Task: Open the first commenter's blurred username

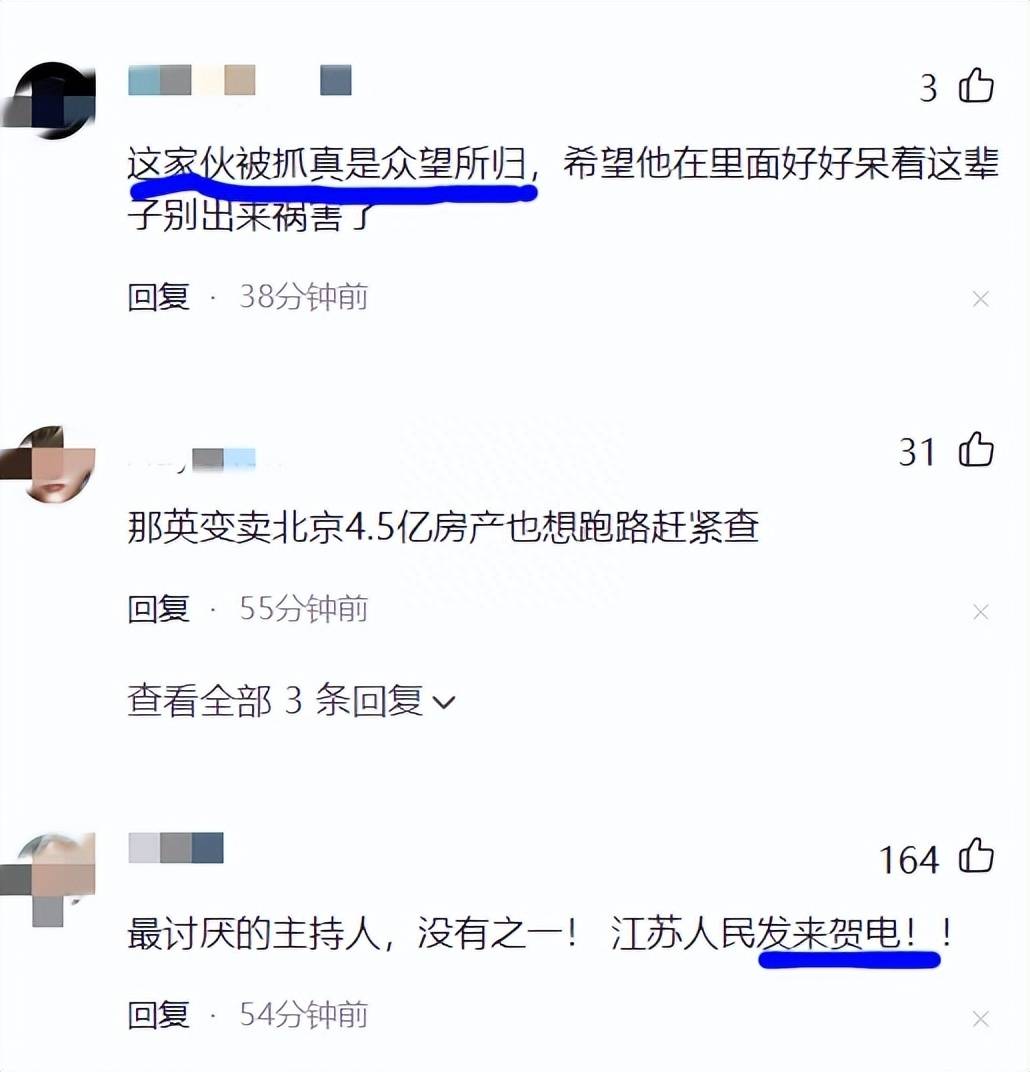Action: [x=240, y=80]
